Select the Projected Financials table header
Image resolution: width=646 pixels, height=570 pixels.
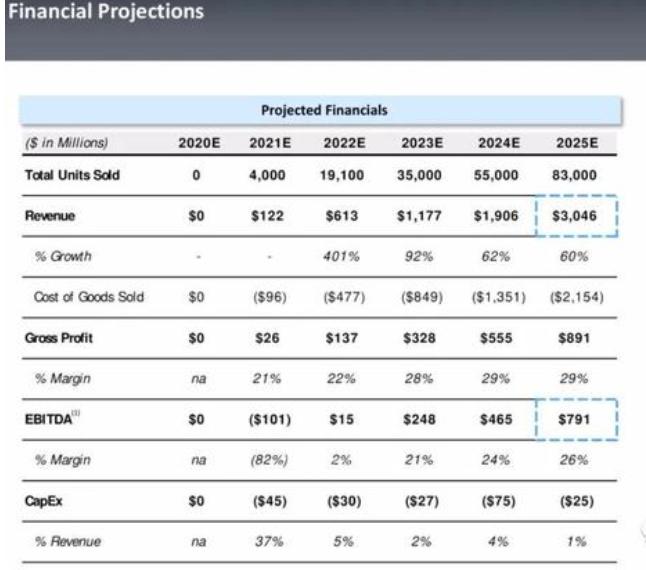[x=323, y=110]
